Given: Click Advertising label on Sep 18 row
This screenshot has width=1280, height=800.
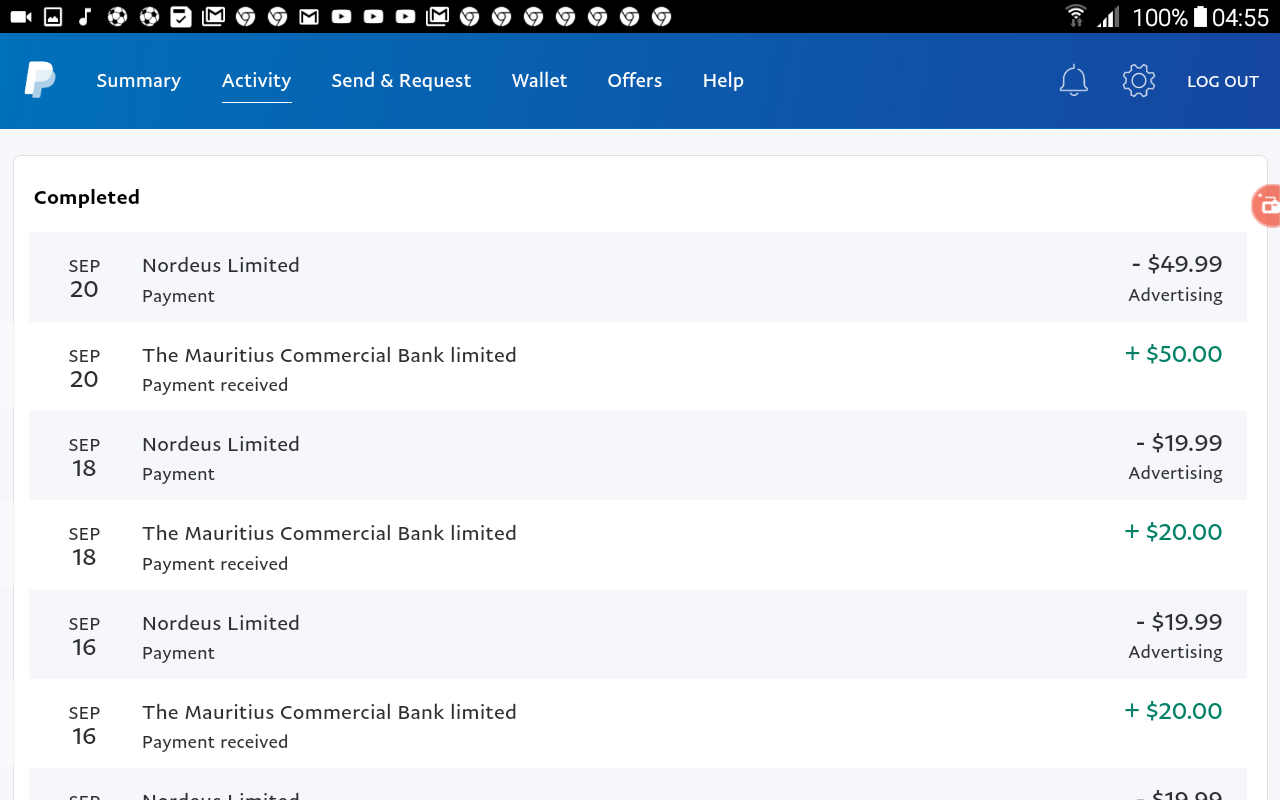Looking at the screenshot, I should [1175, 473].
